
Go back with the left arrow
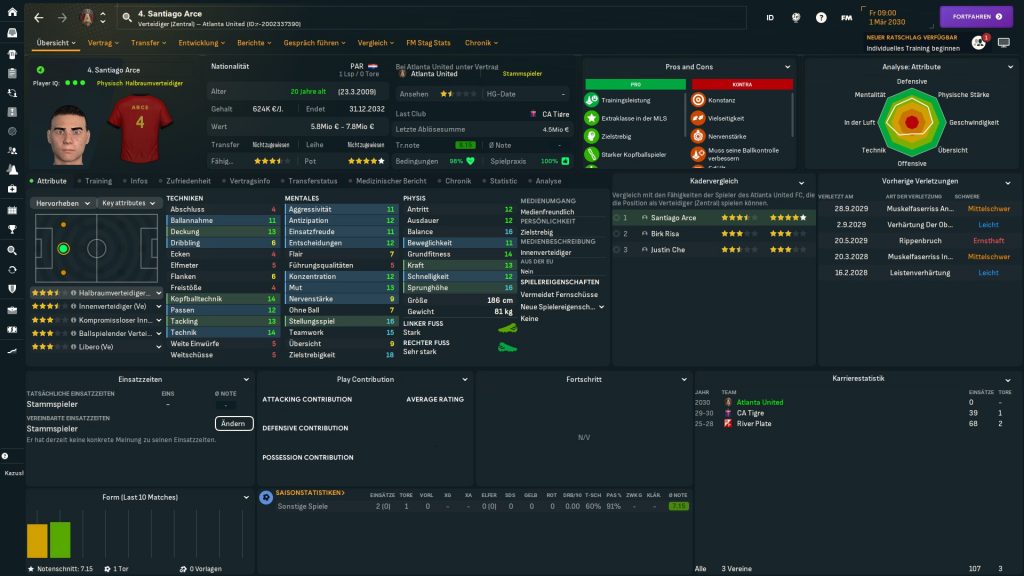coord(38,18)
